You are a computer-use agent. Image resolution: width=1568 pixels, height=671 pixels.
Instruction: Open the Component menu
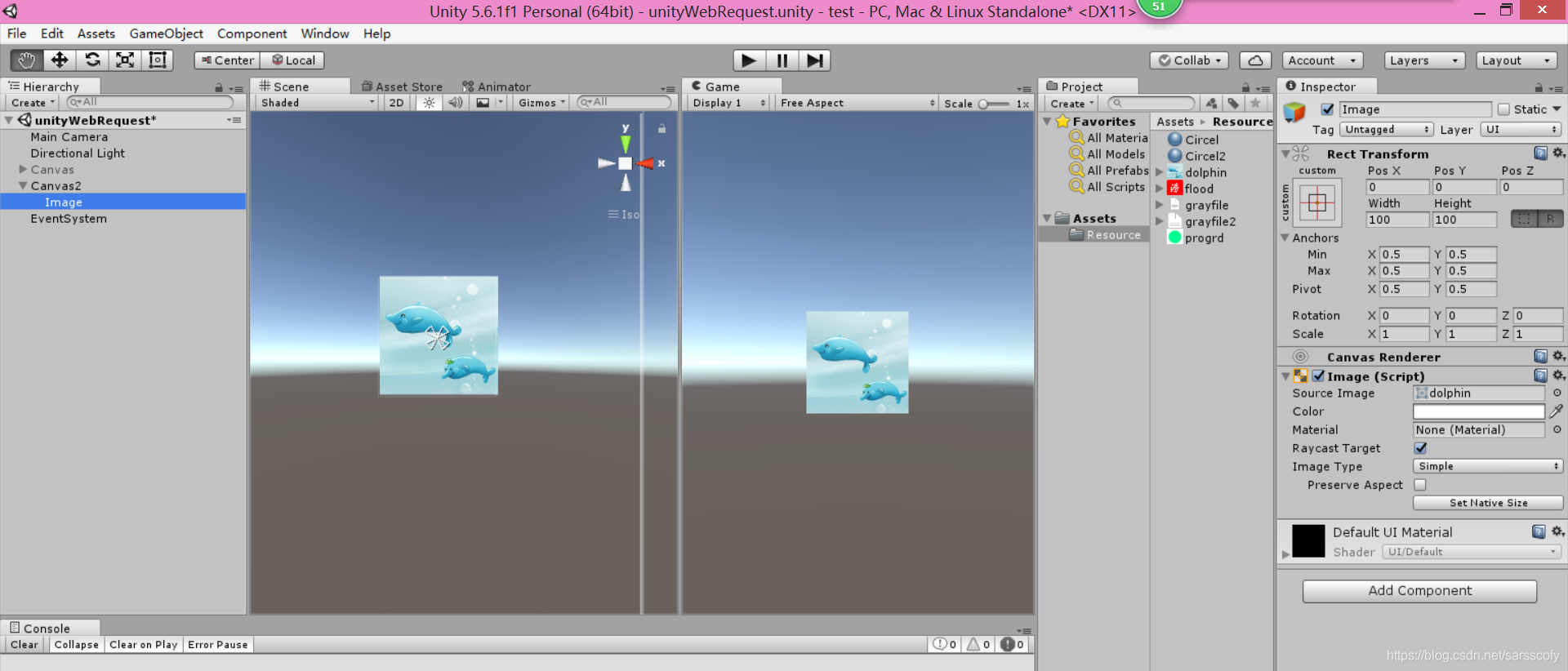[x=252, y=33]
